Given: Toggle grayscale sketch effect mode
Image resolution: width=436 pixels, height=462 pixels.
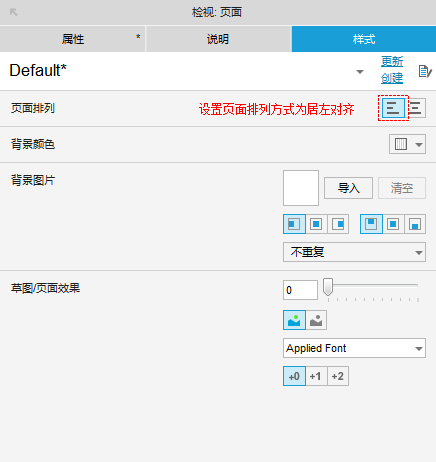Looking at the screenshot, I should (316, 320).
